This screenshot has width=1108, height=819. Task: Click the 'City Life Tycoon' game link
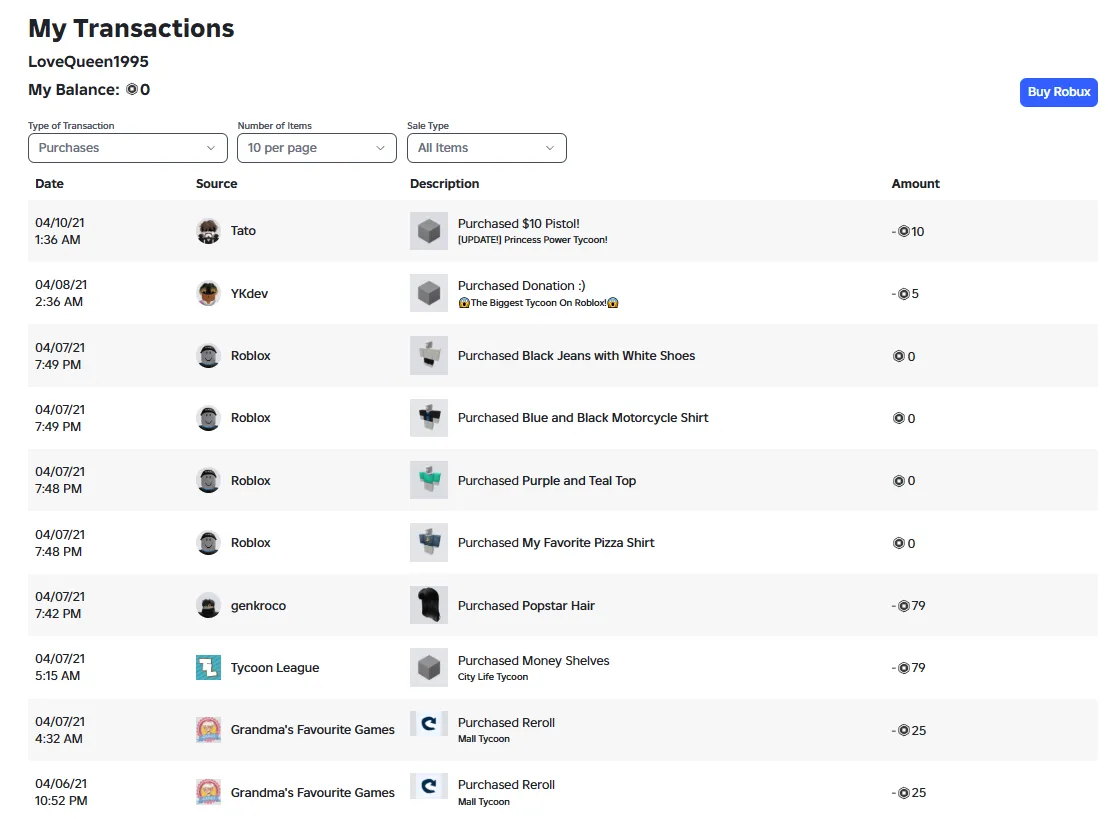(493, 677)
